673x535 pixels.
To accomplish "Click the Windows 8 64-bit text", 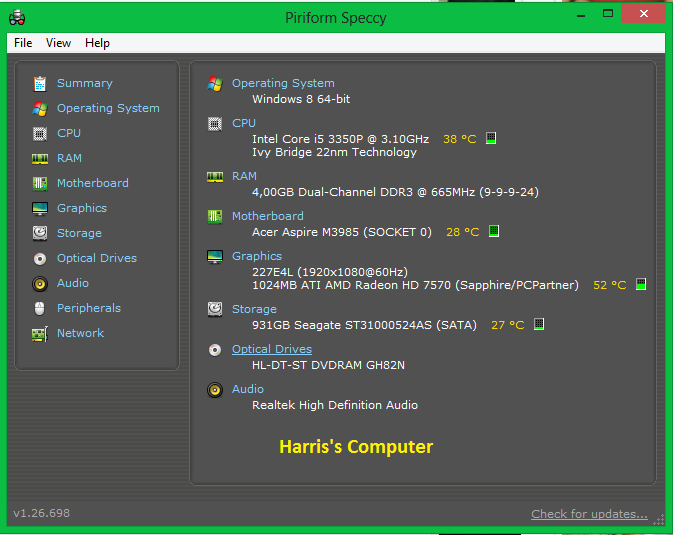I will pyautogui.click(x=301, y=99).
